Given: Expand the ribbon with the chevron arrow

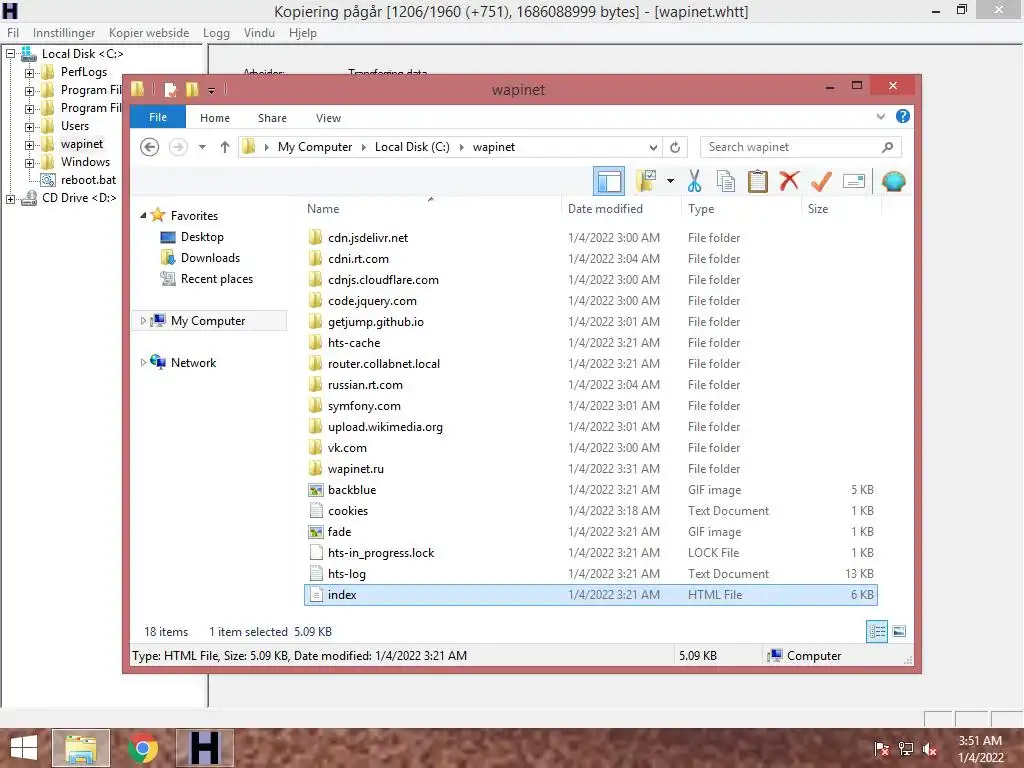Looking at the screenshot, I should [x=880, y=116].
